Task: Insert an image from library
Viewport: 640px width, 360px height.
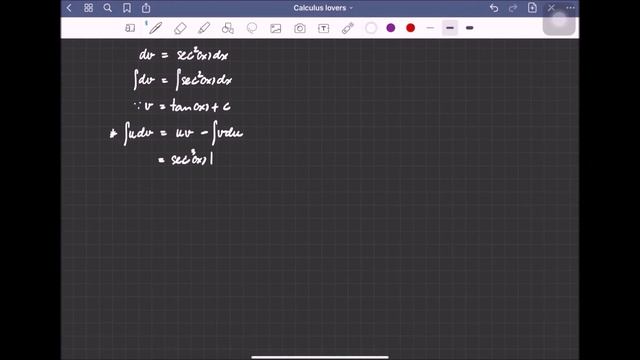Action: pyautogui.click(x=276, y=28)
